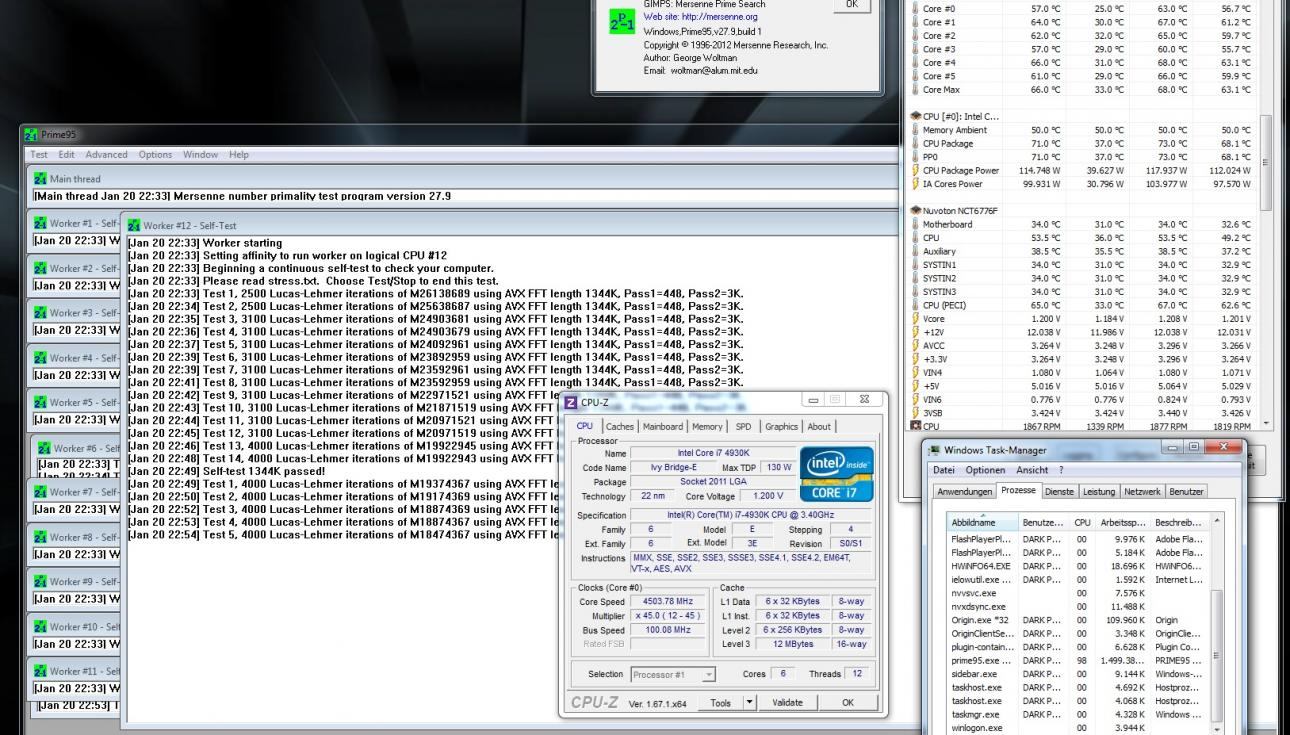
Task: Click the CPU fan RPM icon in HWiNFO
Action: point(914,426)
